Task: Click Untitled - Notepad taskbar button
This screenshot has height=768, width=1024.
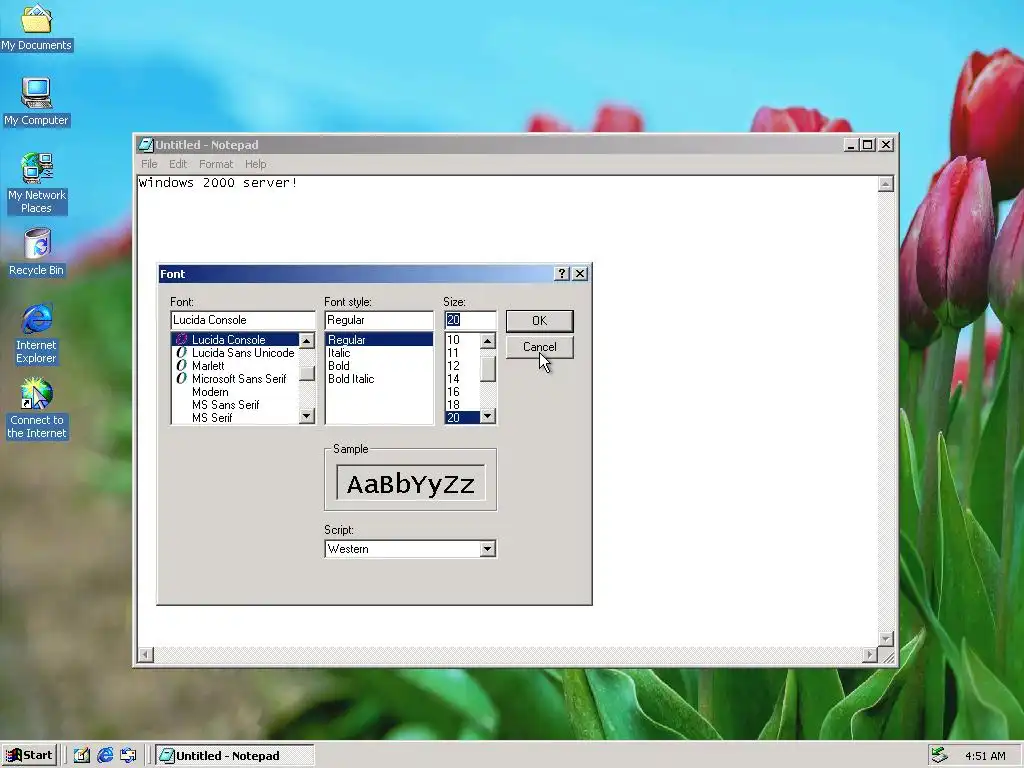Action: pyautogui.click(x=236, y=756)
